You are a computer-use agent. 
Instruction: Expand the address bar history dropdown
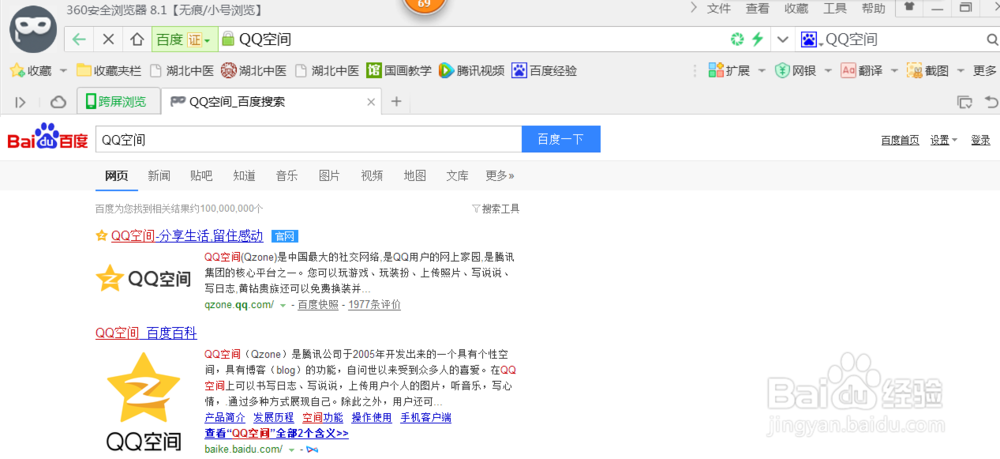click(x=783, y=40)
